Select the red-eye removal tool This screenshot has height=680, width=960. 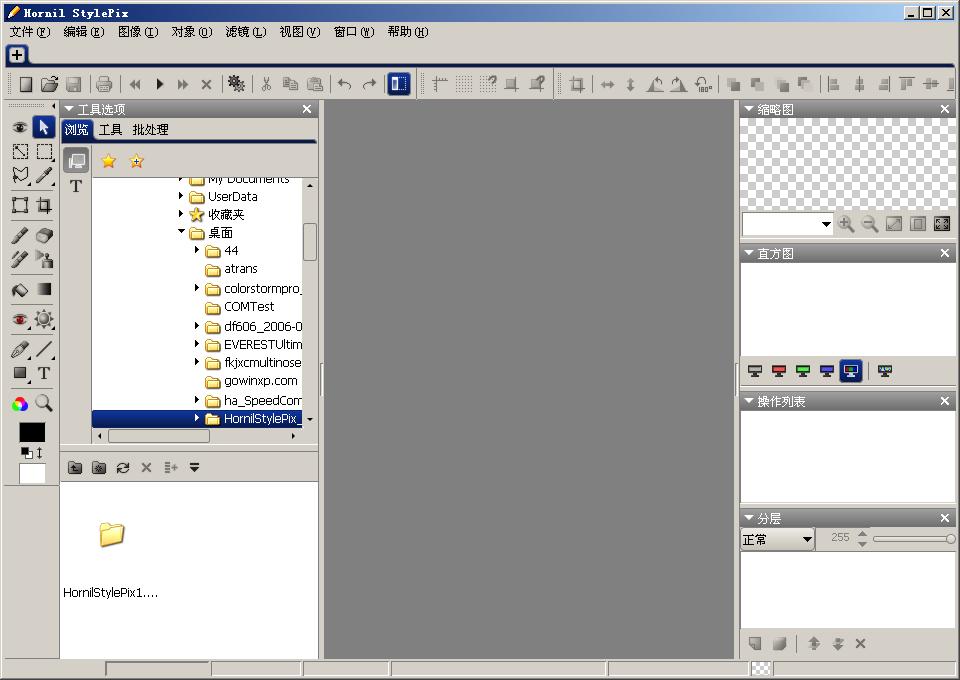[x=20, y=319]
